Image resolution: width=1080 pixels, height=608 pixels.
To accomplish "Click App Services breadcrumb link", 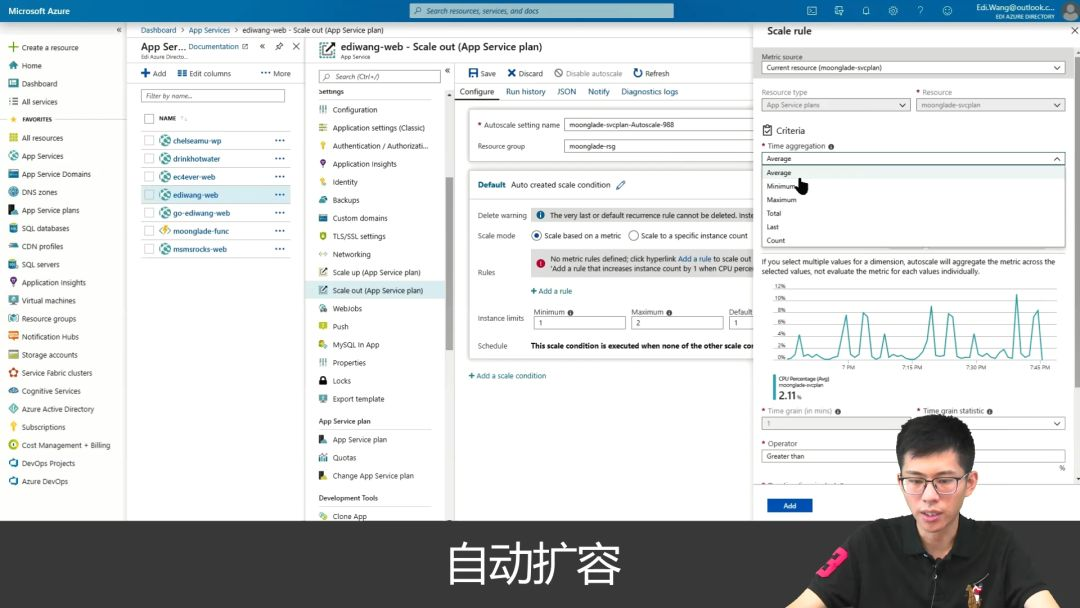I will coord(209,30).
